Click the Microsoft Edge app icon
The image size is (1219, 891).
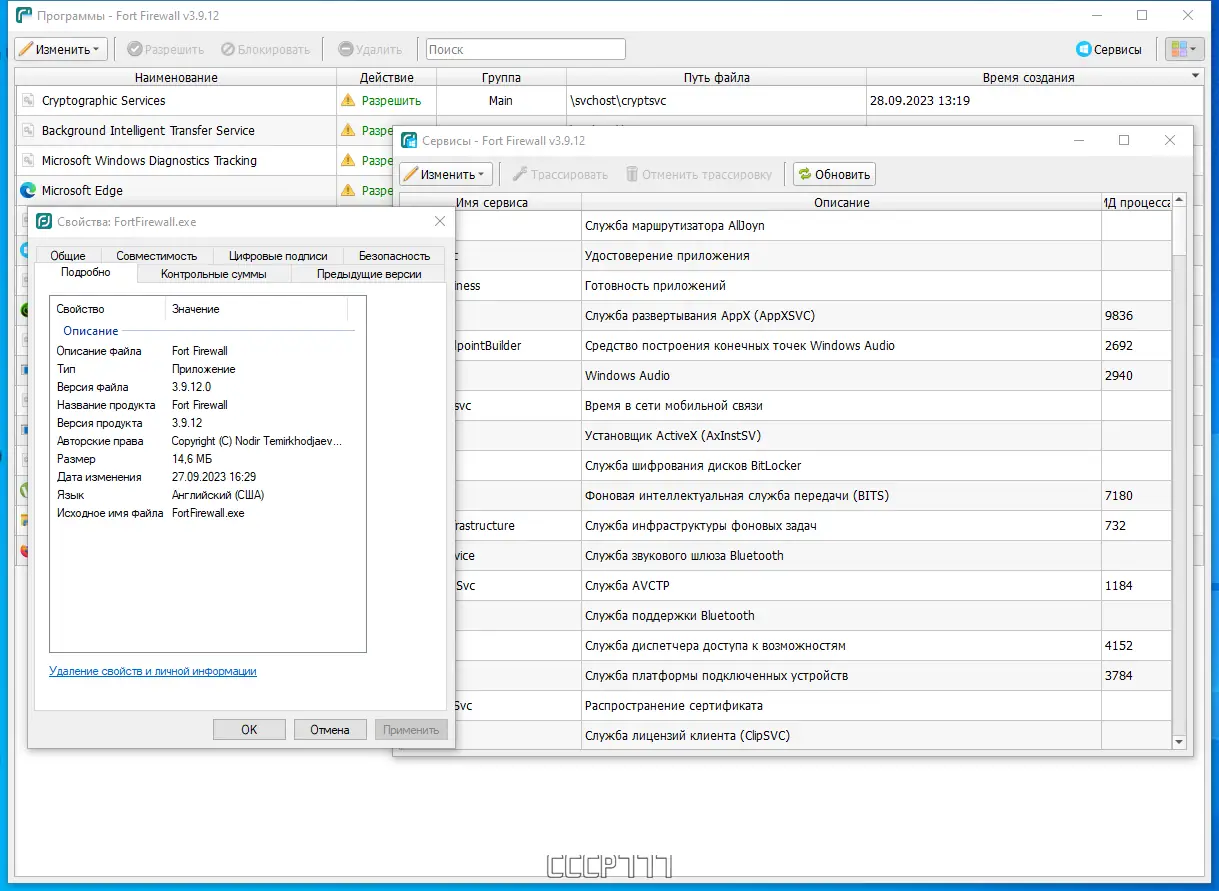[28, 190]
